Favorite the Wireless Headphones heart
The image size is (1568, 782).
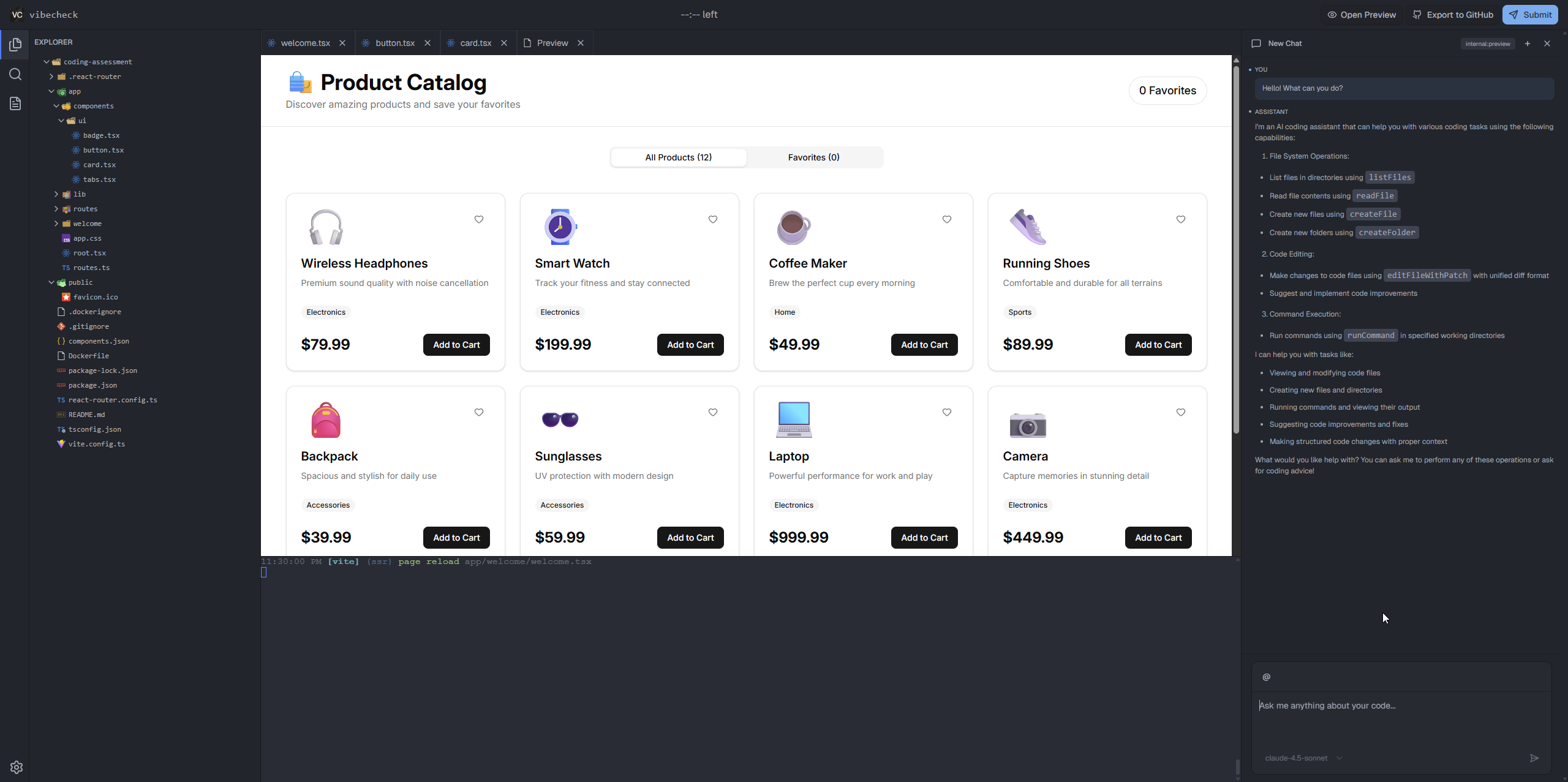479,219
